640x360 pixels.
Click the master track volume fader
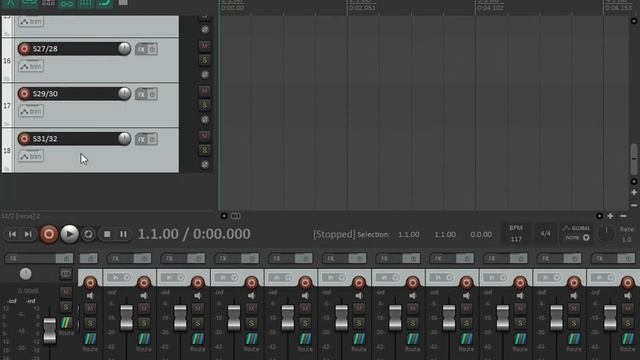pyautogui.click(x=50, y=330)
